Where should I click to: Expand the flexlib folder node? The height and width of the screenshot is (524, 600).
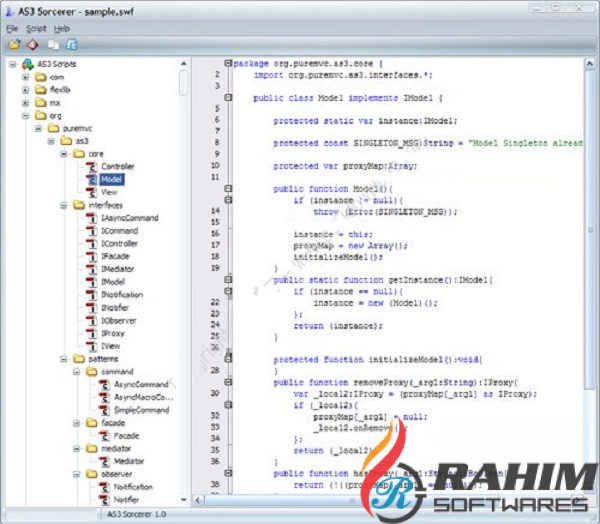25,90
